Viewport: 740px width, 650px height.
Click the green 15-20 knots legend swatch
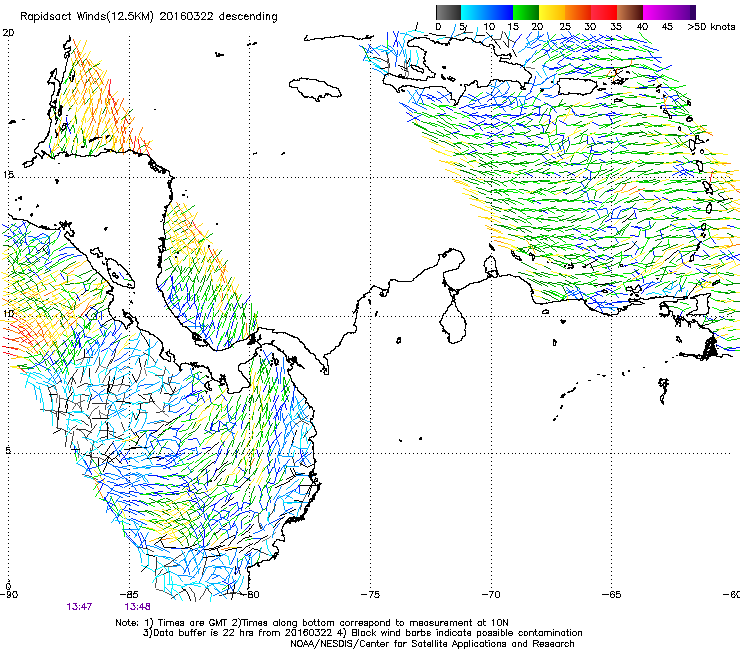tap(526, 12)
